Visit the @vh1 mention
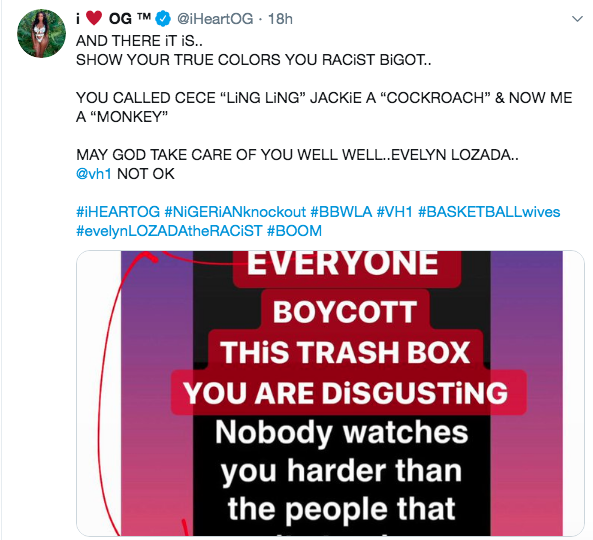This screenshot has height=540, width=593. click(x=94, y=174)
